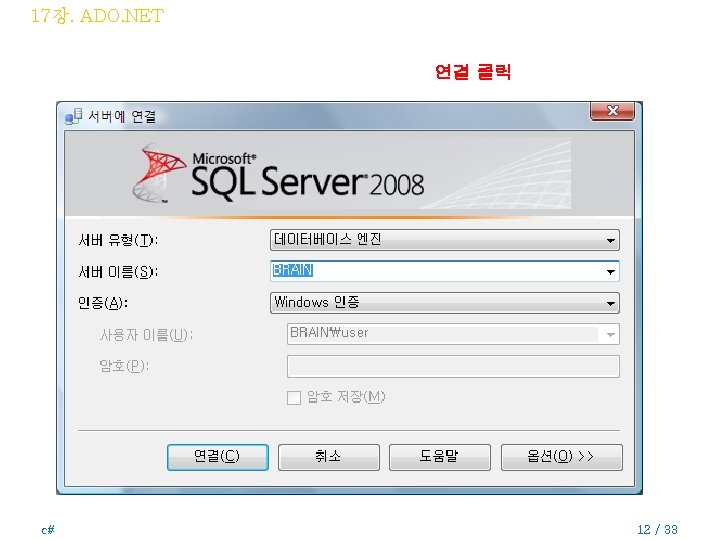Click the SQL Server 2008 logo icon
720x540 pixels.
pyautogui.click(x=159, y=173)
